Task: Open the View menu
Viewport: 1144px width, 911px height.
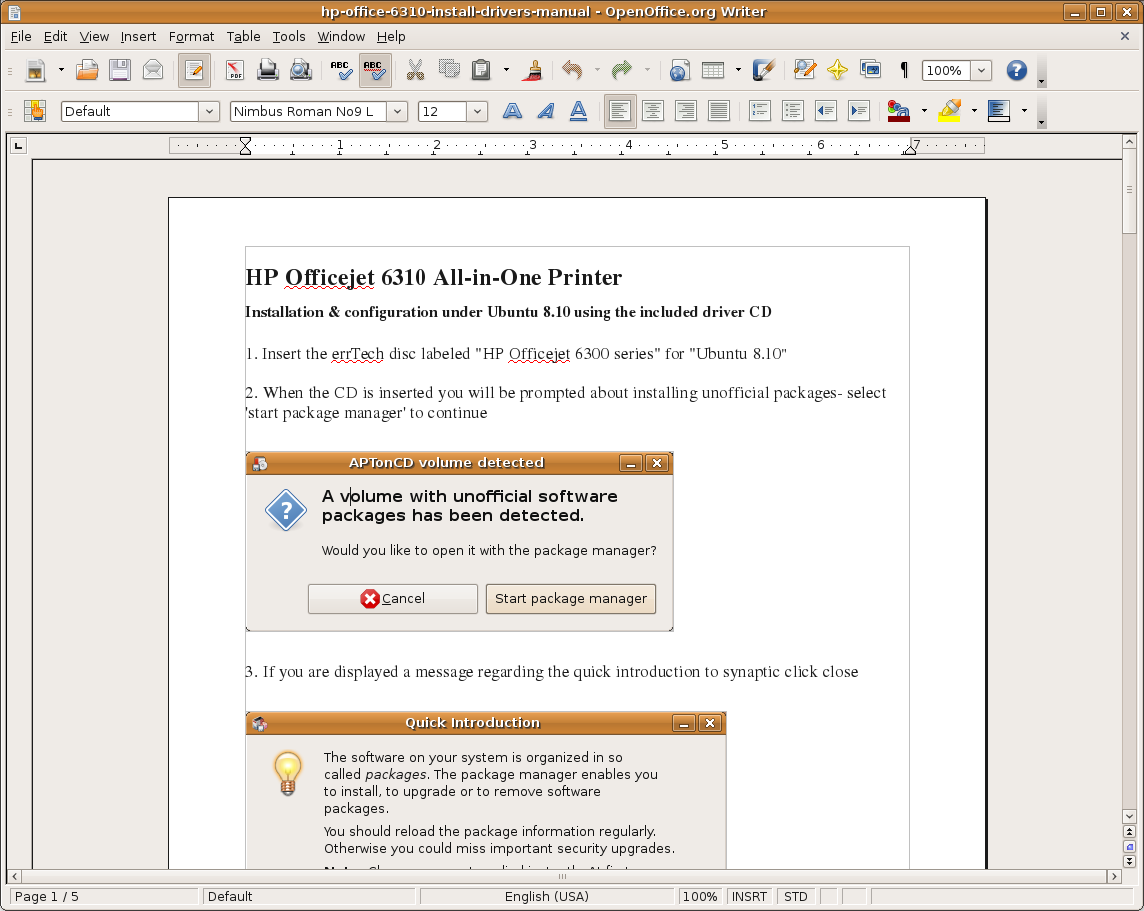Action: tap(94, 36)
